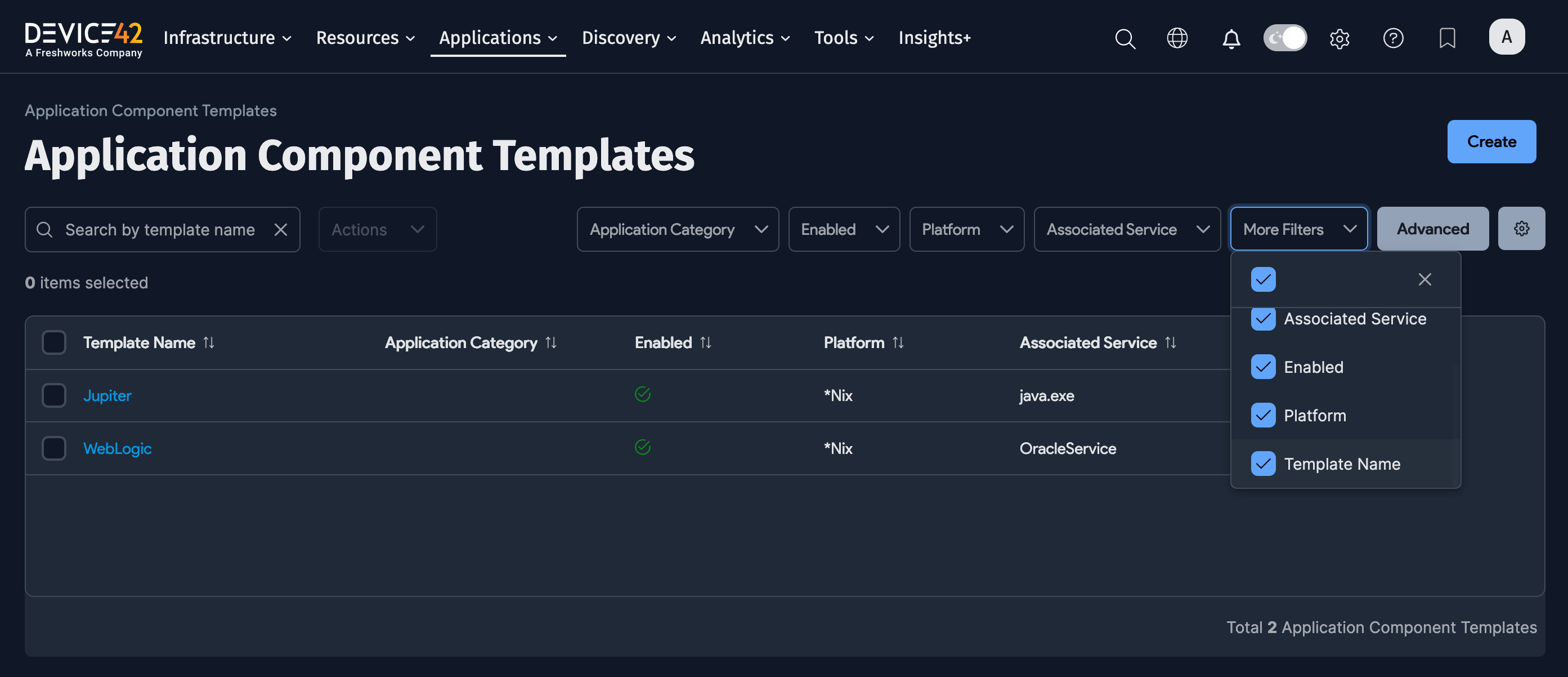Screen dimensions: 1568x677
Task: Open the settings gear in top navigation
Action: pyautogui.click(x=1339, y=38)
